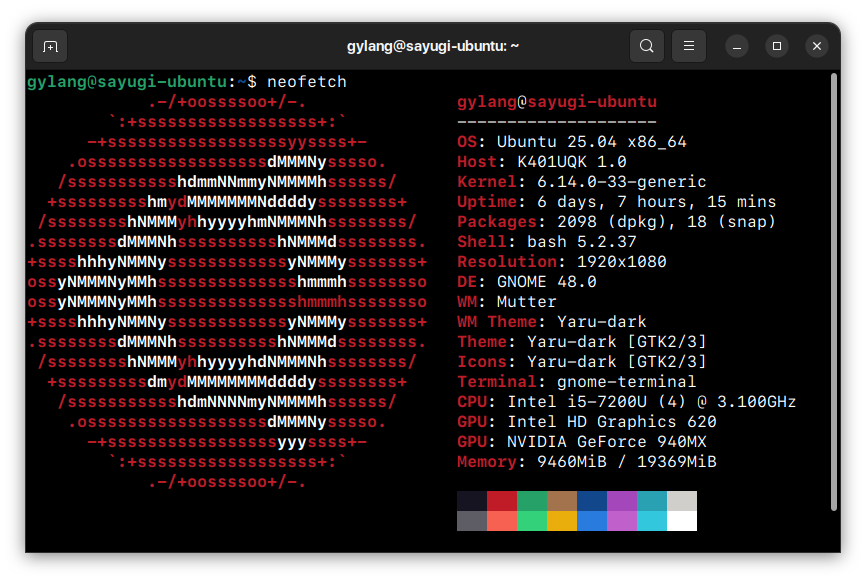Close the terminal window
This screenshot has height=581, width=866.
point(817,46)
